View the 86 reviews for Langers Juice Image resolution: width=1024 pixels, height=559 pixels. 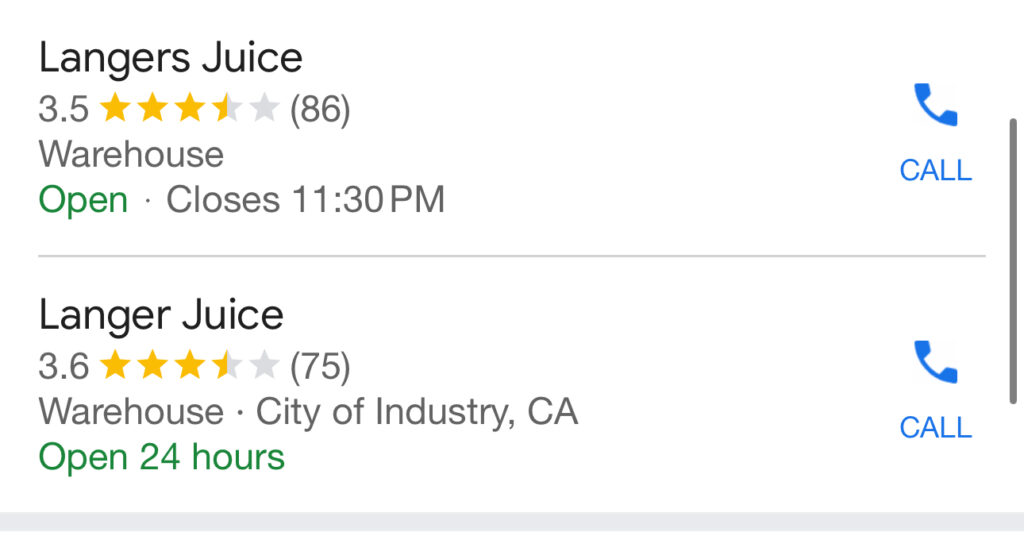[x=320, y=109]
